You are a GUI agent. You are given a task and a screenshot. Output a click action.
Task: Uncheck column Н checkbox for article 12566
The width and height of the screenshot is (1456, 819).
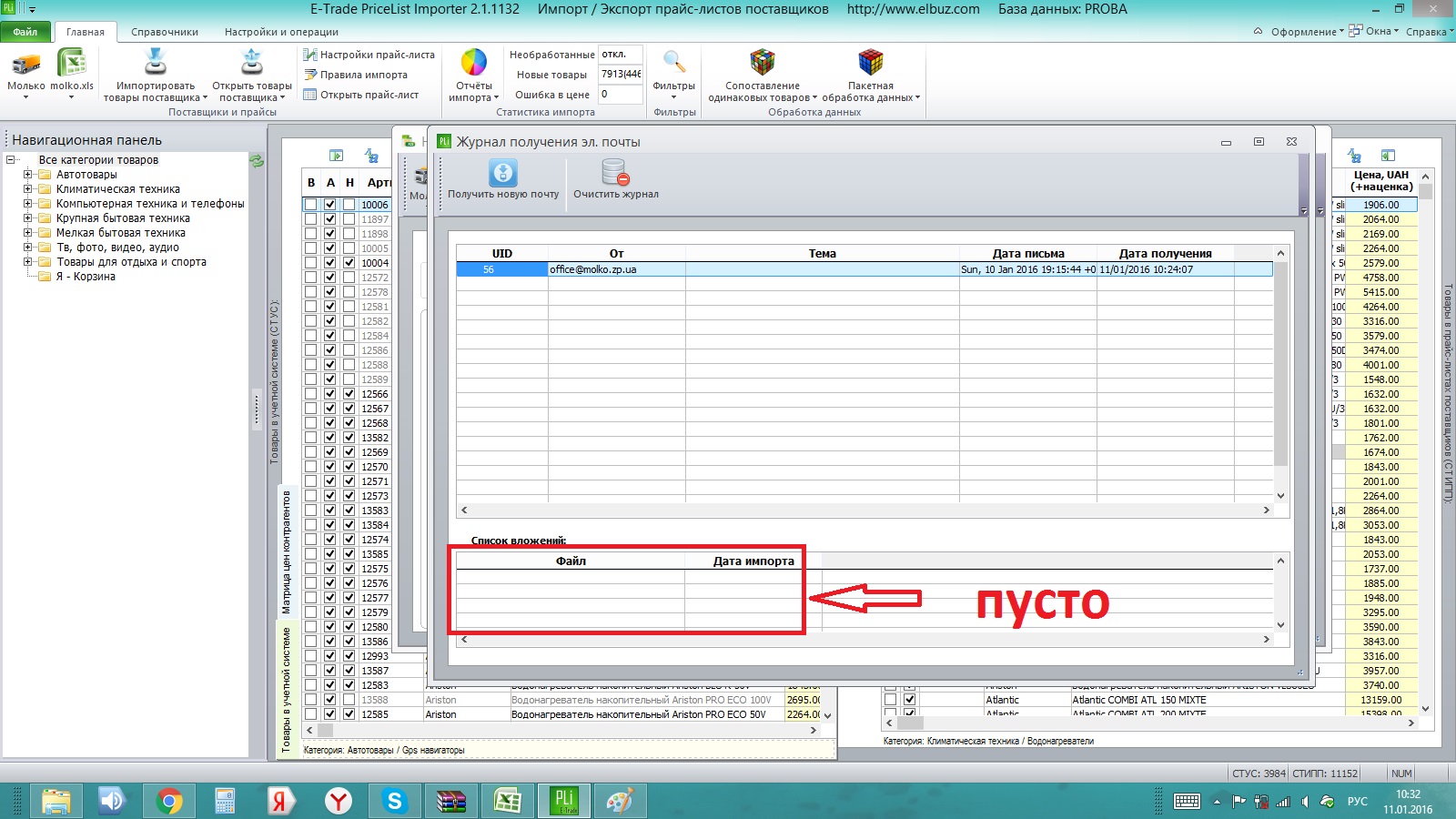(x=349, y=394)
